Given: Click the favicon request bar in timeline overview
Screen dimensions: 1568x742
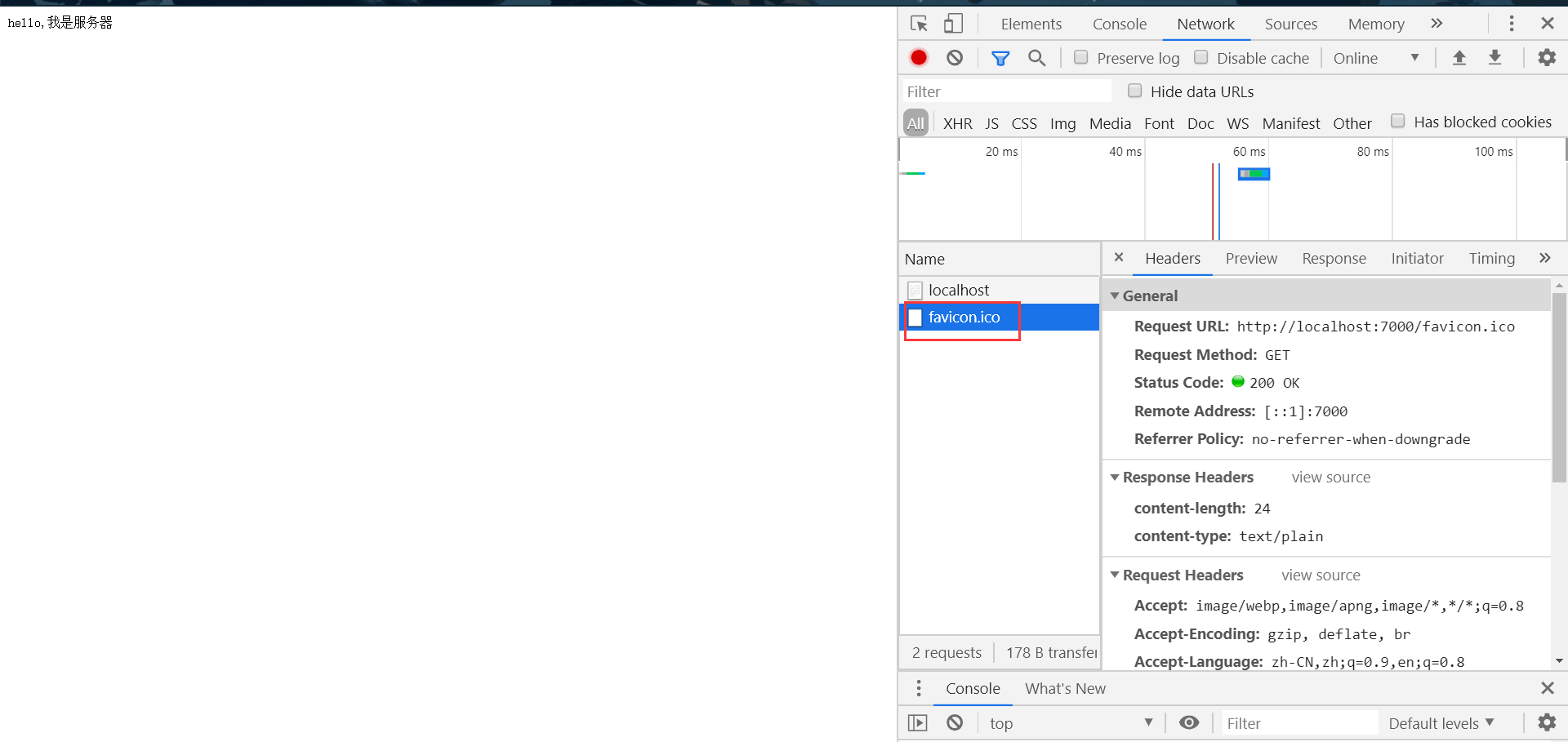Looking at the screenshot, I should (1254, 174).
